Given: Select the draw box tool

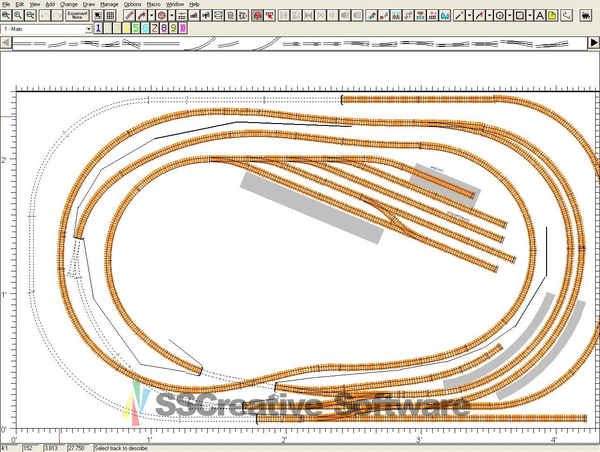Looking at the screenshot, I should pyautogui.click(x=520, y=16).
